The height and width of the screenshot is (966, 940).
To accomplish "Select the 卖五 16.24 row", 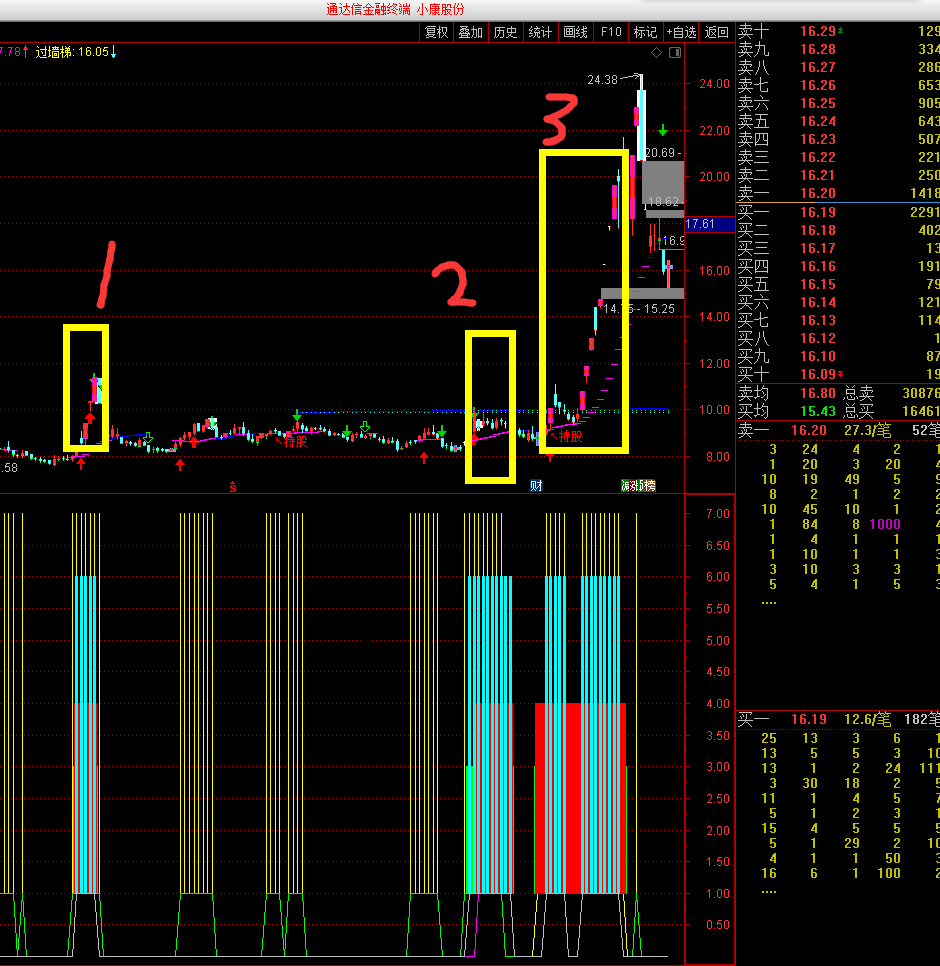I will [x=838, y=121].
